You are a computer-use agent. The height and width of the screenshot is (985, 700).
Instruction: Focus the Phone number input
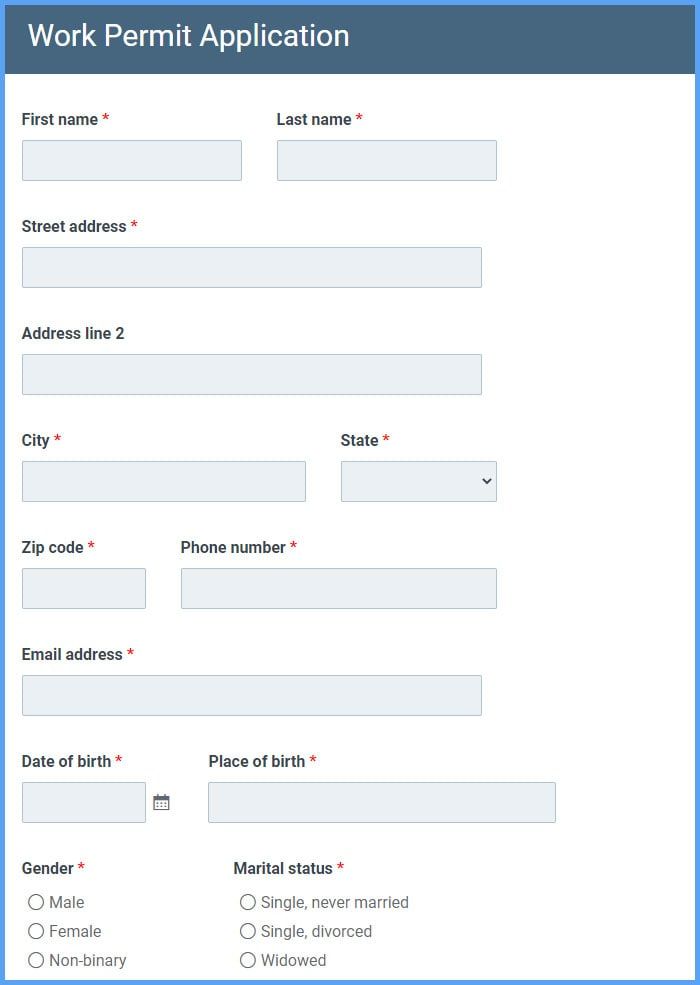click(x=338, y=588)
